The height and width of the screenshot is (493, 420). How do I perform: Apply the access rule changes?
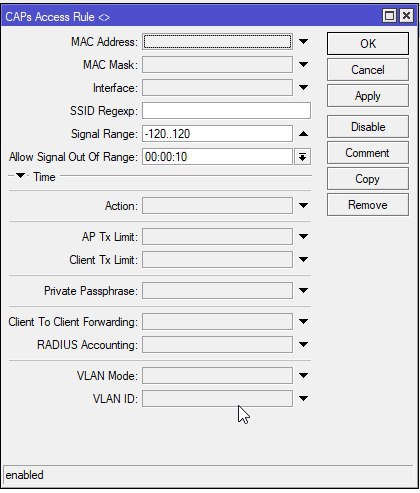pyautogui.click(x=368, y=96)
